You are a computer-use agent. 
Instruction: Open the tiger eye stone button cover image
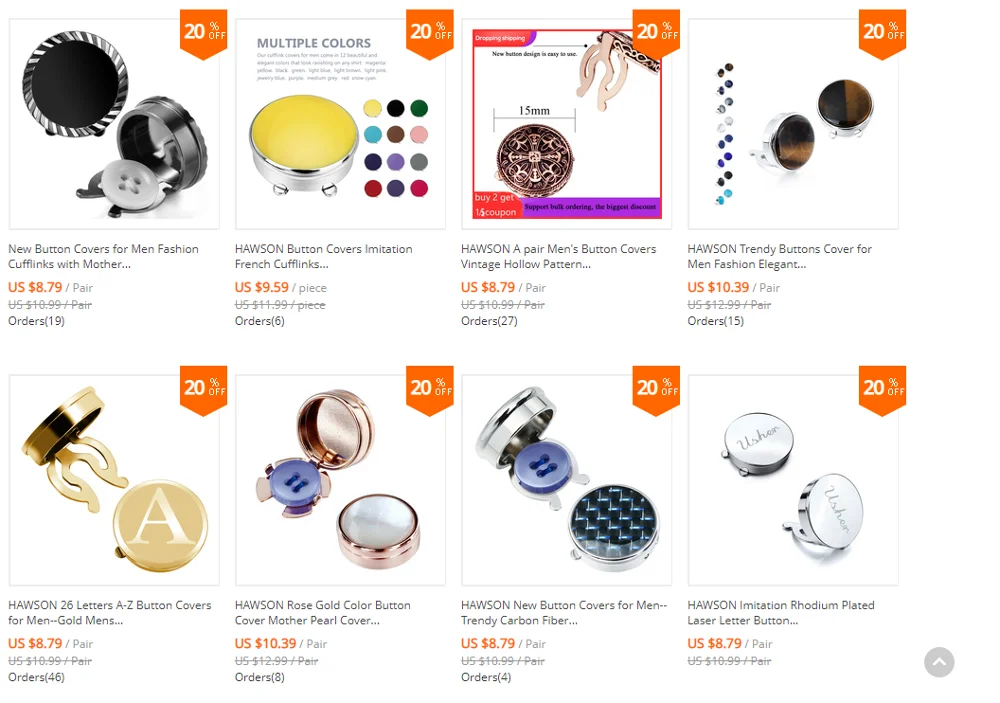coord(793,124)
